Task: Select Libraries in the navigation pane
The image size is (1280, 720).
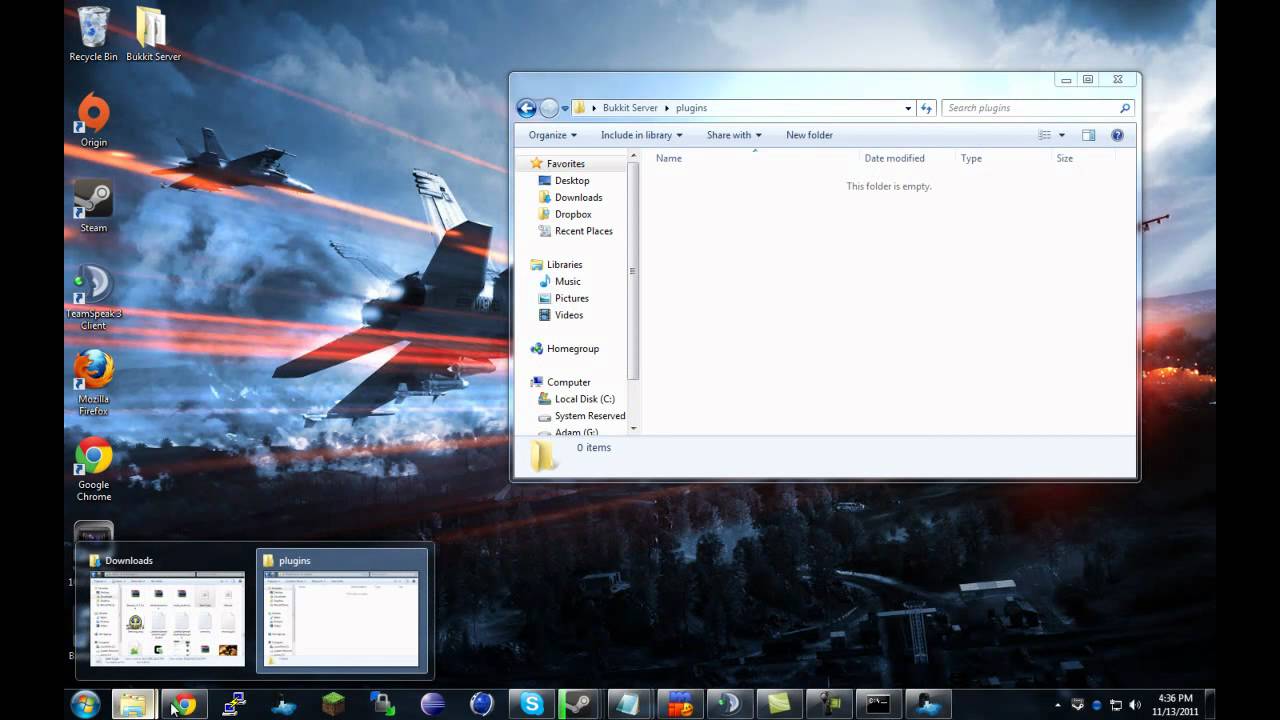Action: [x=564, y=265]
